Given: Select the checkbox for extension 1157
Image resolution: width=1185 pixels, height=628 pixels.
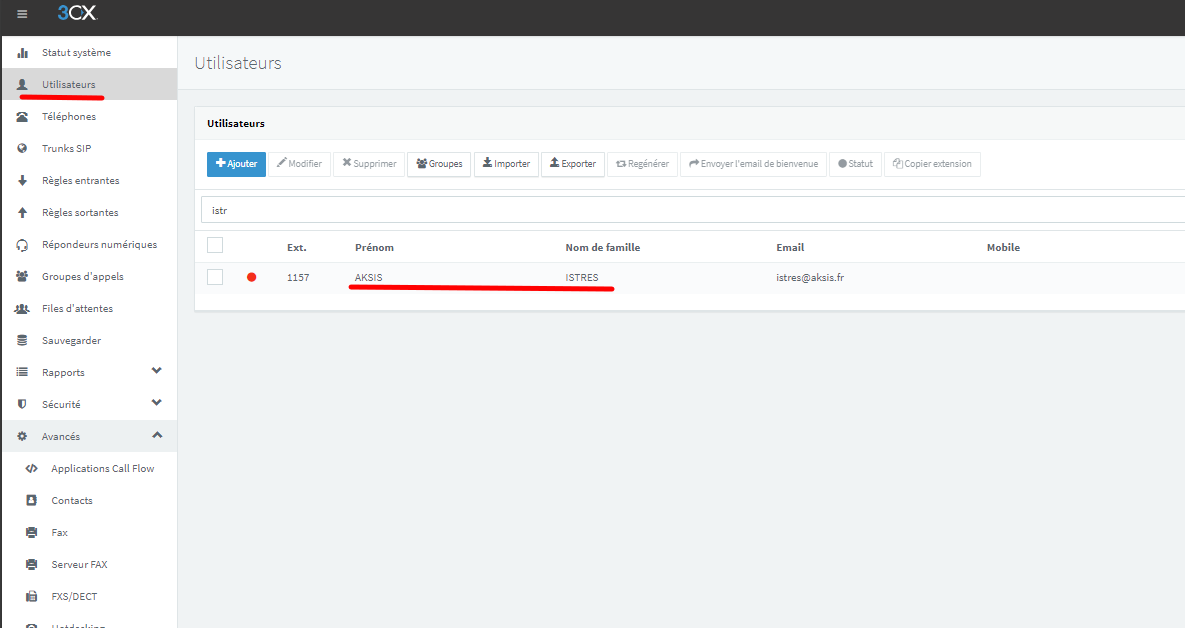Looking at the screenshot, I should click(215, 277).
